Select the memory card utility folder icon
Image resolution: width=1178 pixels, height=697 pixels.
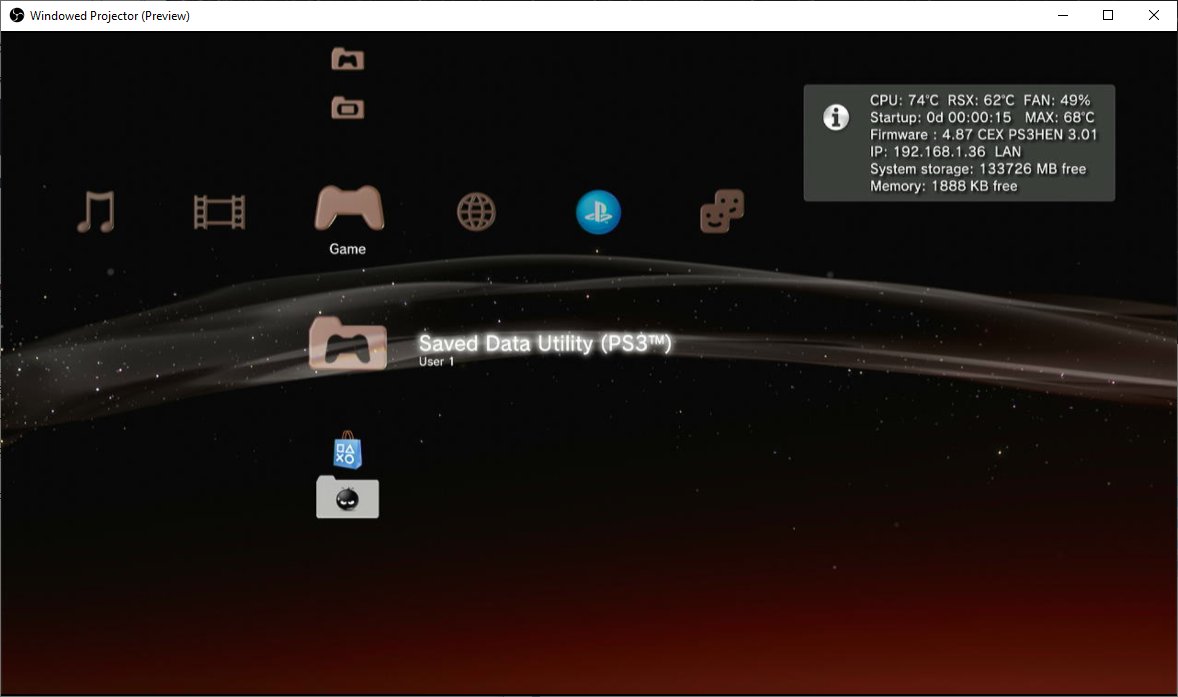coord(348,108)
